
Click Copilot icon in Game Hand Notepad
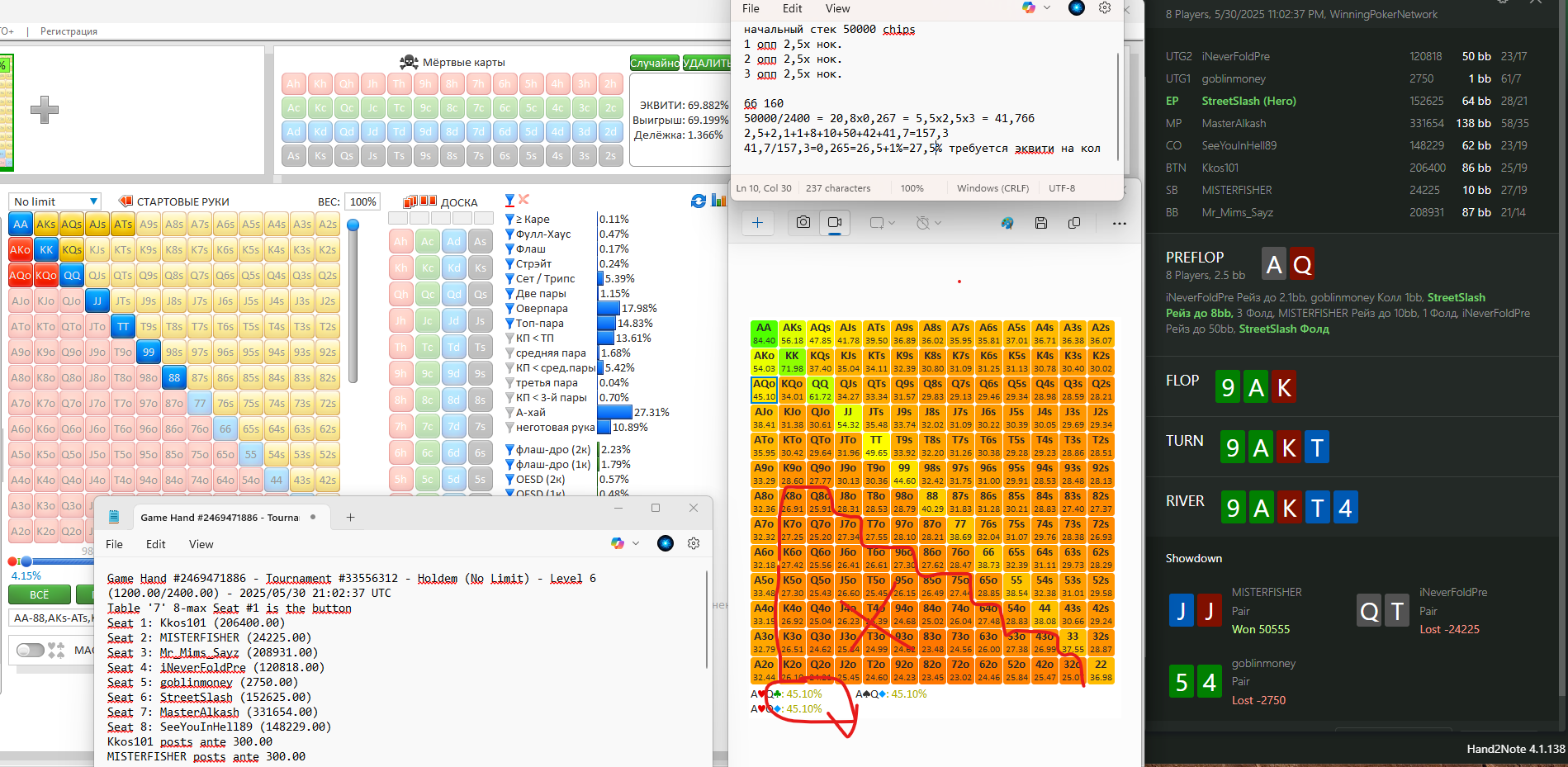pyautogui.click(x=618, y=543)
